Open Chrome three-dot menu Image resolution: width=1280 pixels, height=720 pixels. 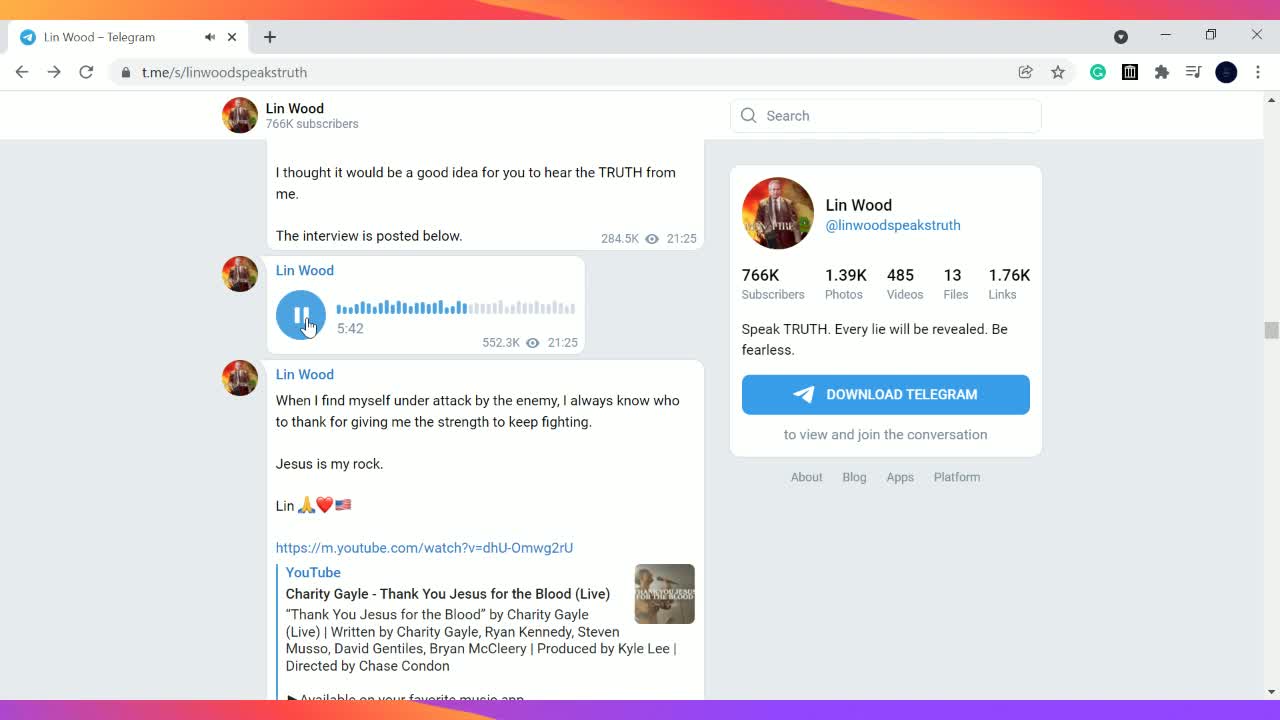point(1258,72)
